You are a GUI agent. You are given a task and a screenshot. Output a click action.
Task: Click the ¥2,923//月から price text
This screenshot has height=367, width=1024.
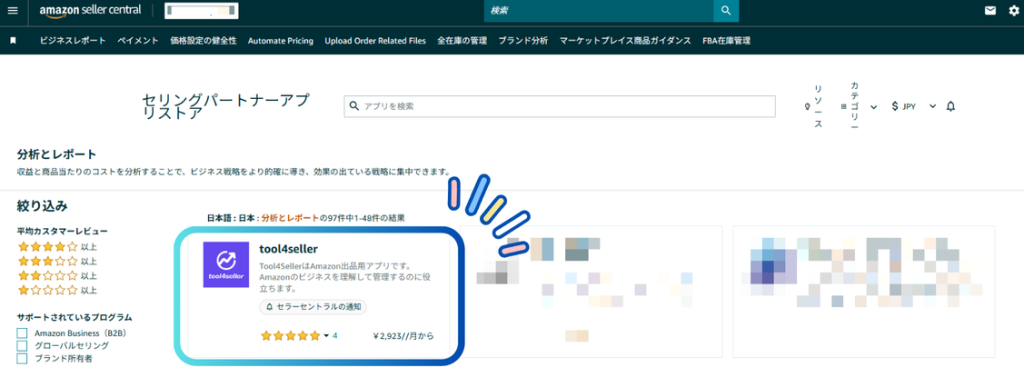(403, 336)
